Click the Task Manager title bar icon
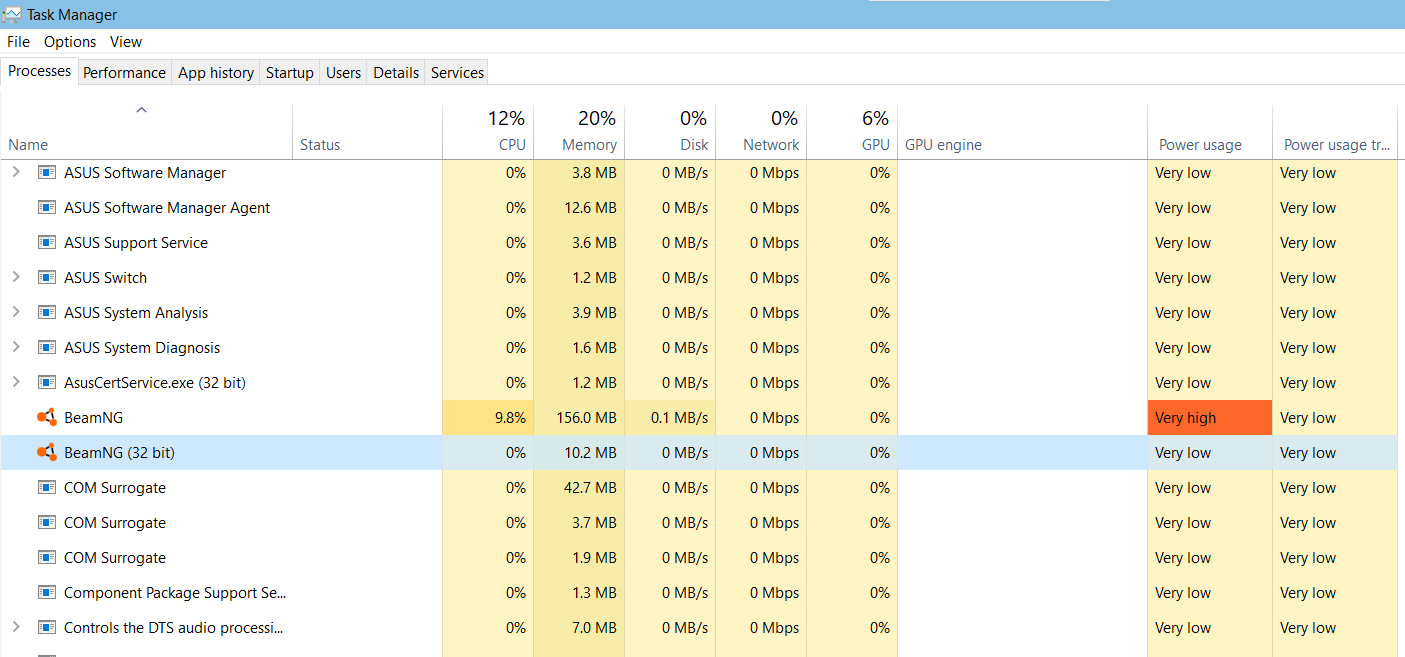The image size is (1405, 657). 13,15
